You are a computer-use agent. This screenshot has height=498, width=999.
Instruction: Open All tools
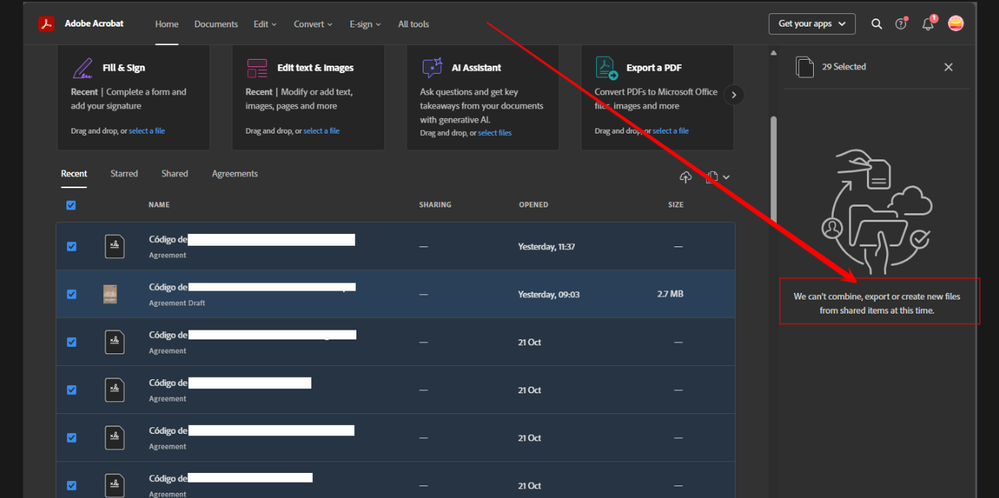click(x=413, y=24)
